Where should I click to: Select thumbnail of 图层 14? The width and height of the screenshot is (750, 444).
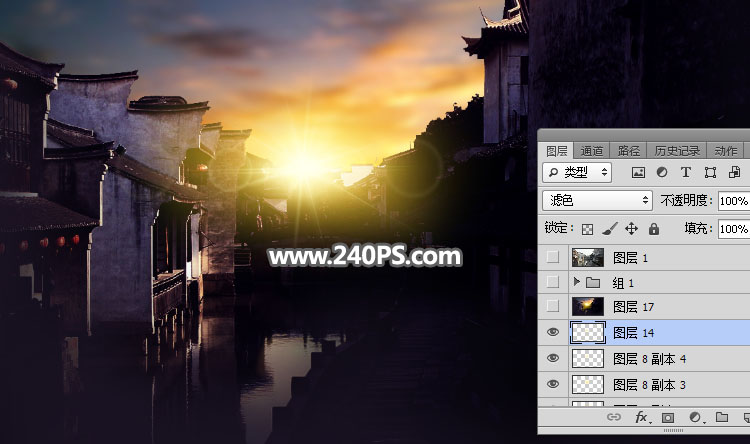coord(588,333)
